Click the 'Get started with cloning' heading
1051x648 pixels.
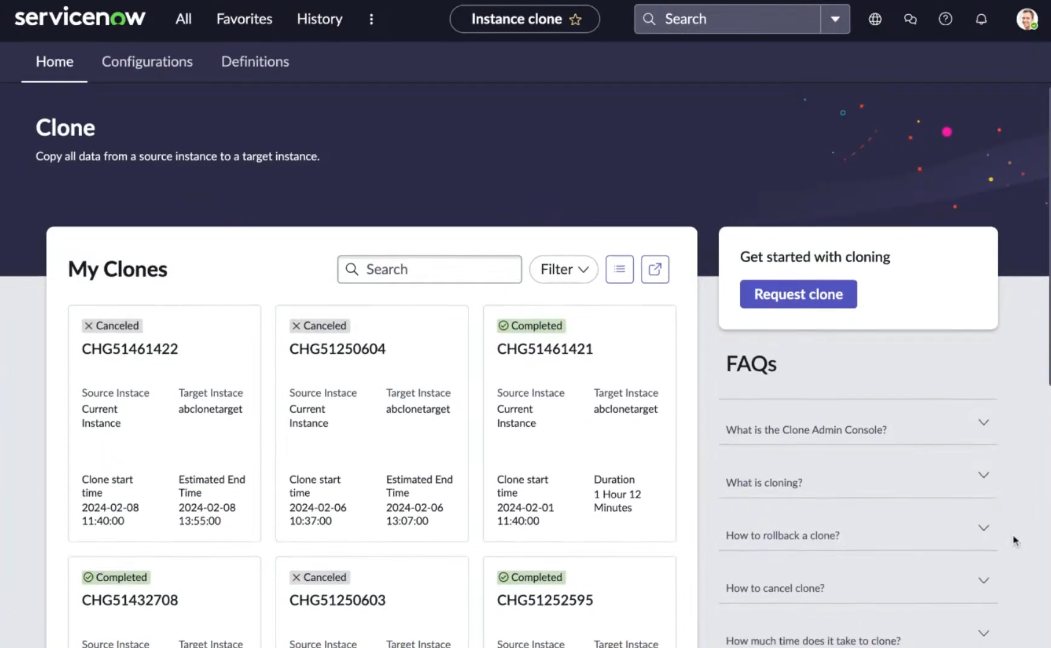[x=814, y=257]
